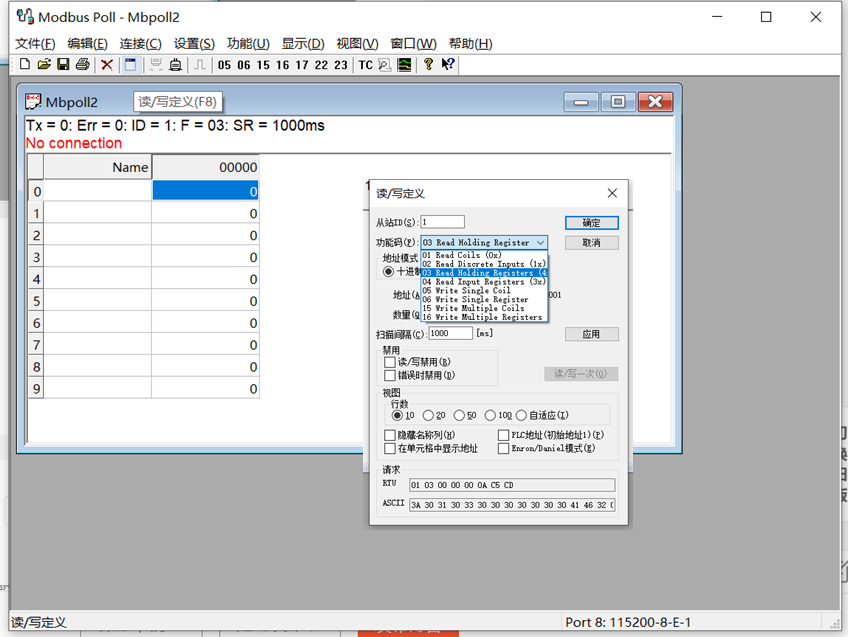
Task: Open the 功能码 dropdown arrow
Action: point(541,242)
